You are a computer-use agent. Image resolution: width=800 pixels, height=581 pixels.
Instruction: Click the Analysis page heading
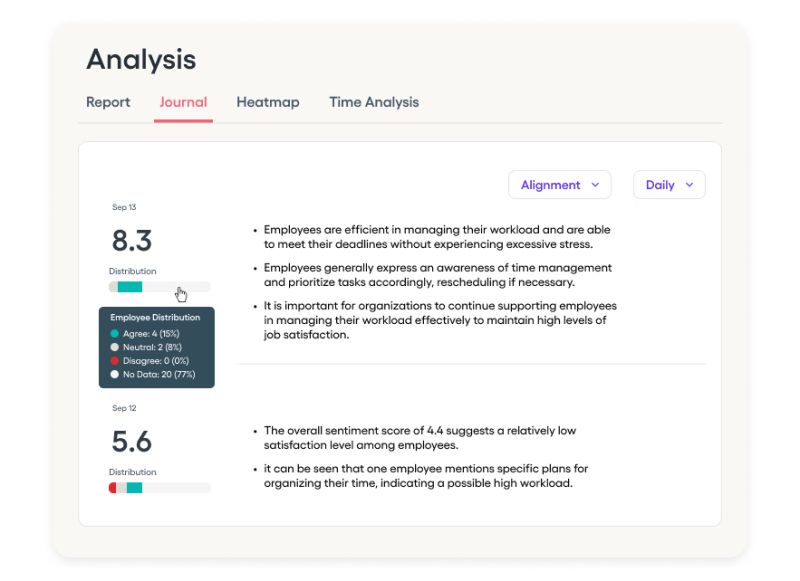141,59
